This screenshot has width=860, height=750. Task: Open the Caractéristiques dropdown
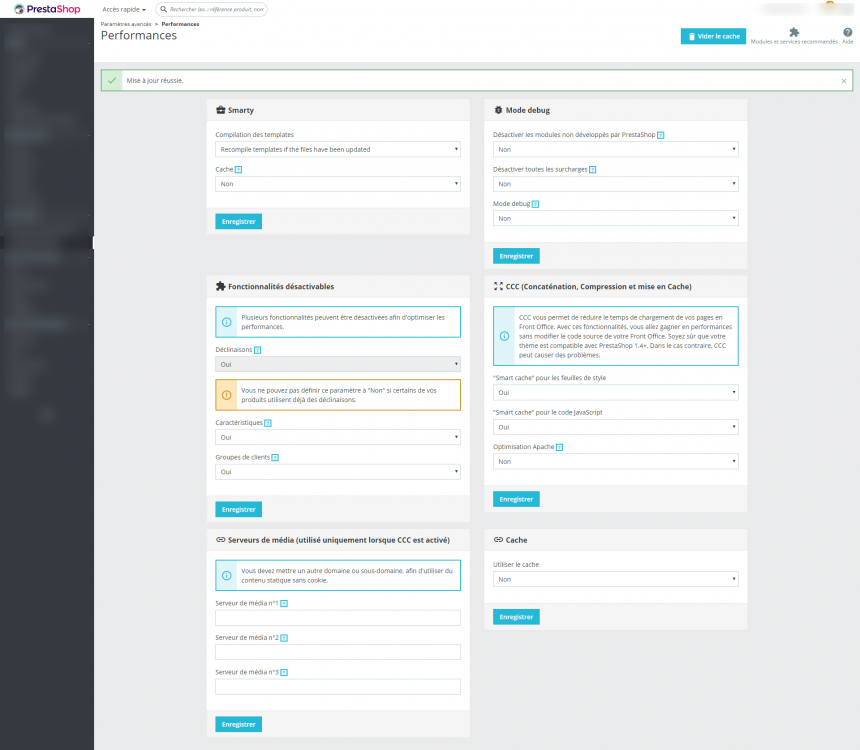click(x=338, y=437)
